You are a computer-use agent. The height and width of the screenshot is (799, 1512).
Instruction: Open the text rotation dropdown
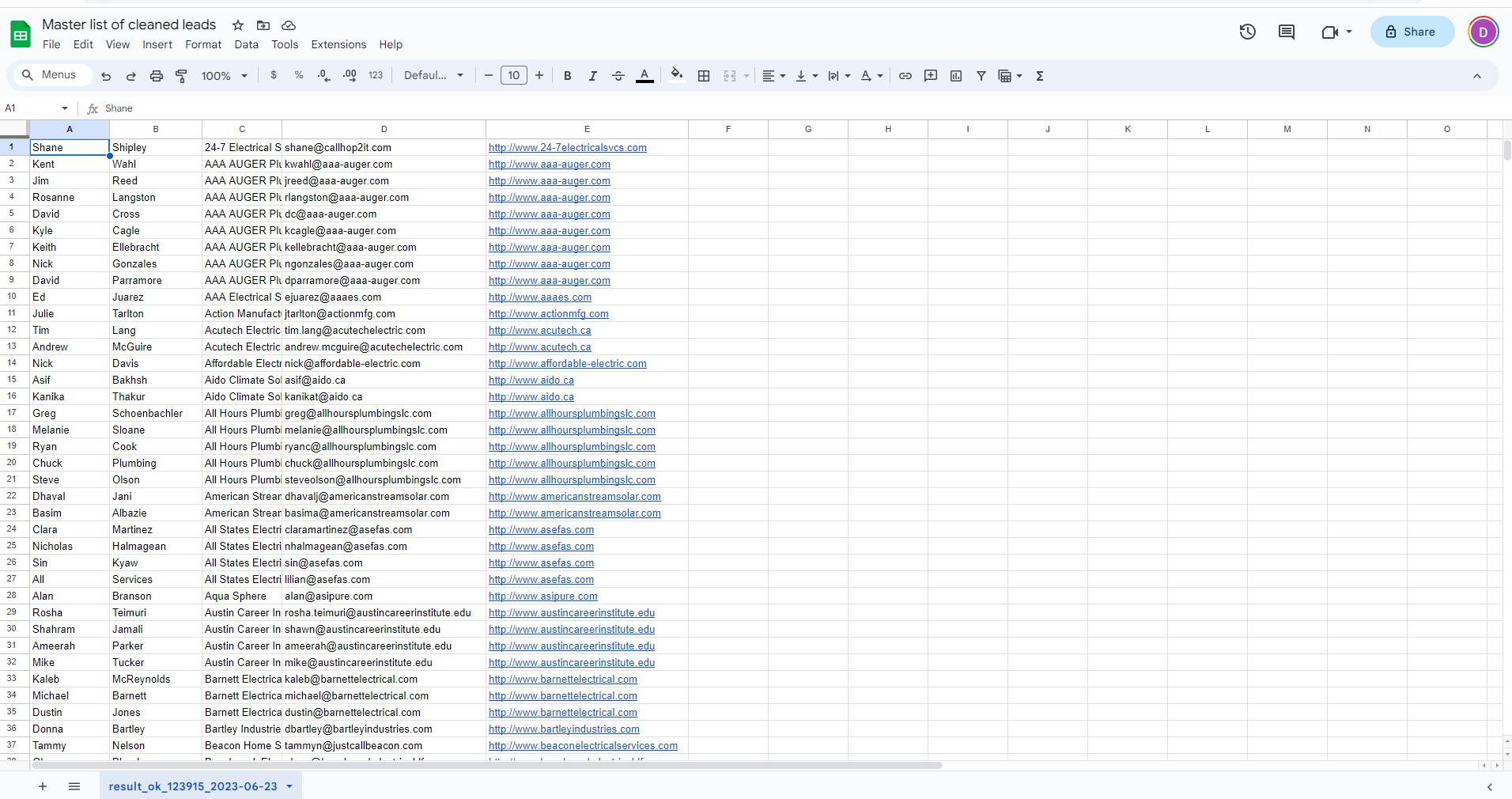point(871,76)
